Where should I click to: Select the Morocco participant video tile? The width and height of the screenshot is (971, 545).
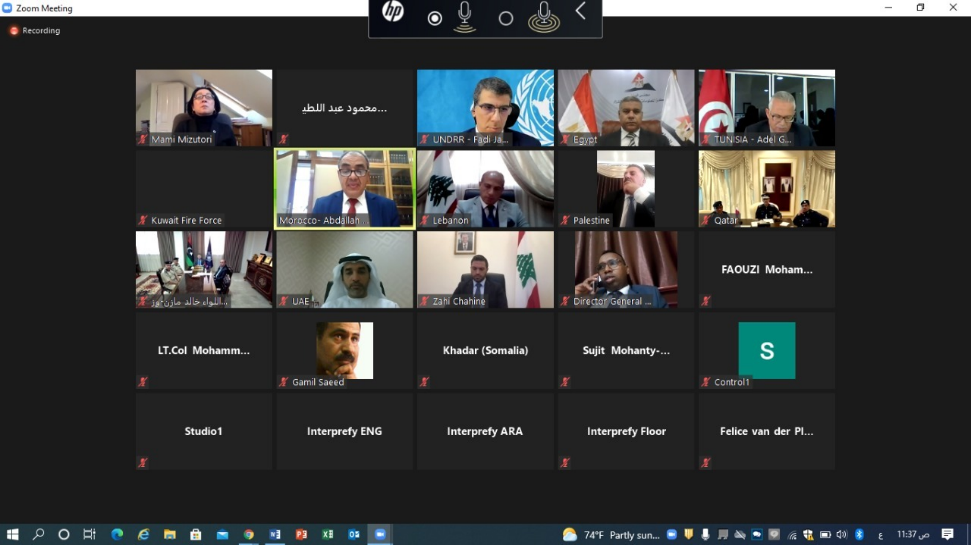coord(344,189)
